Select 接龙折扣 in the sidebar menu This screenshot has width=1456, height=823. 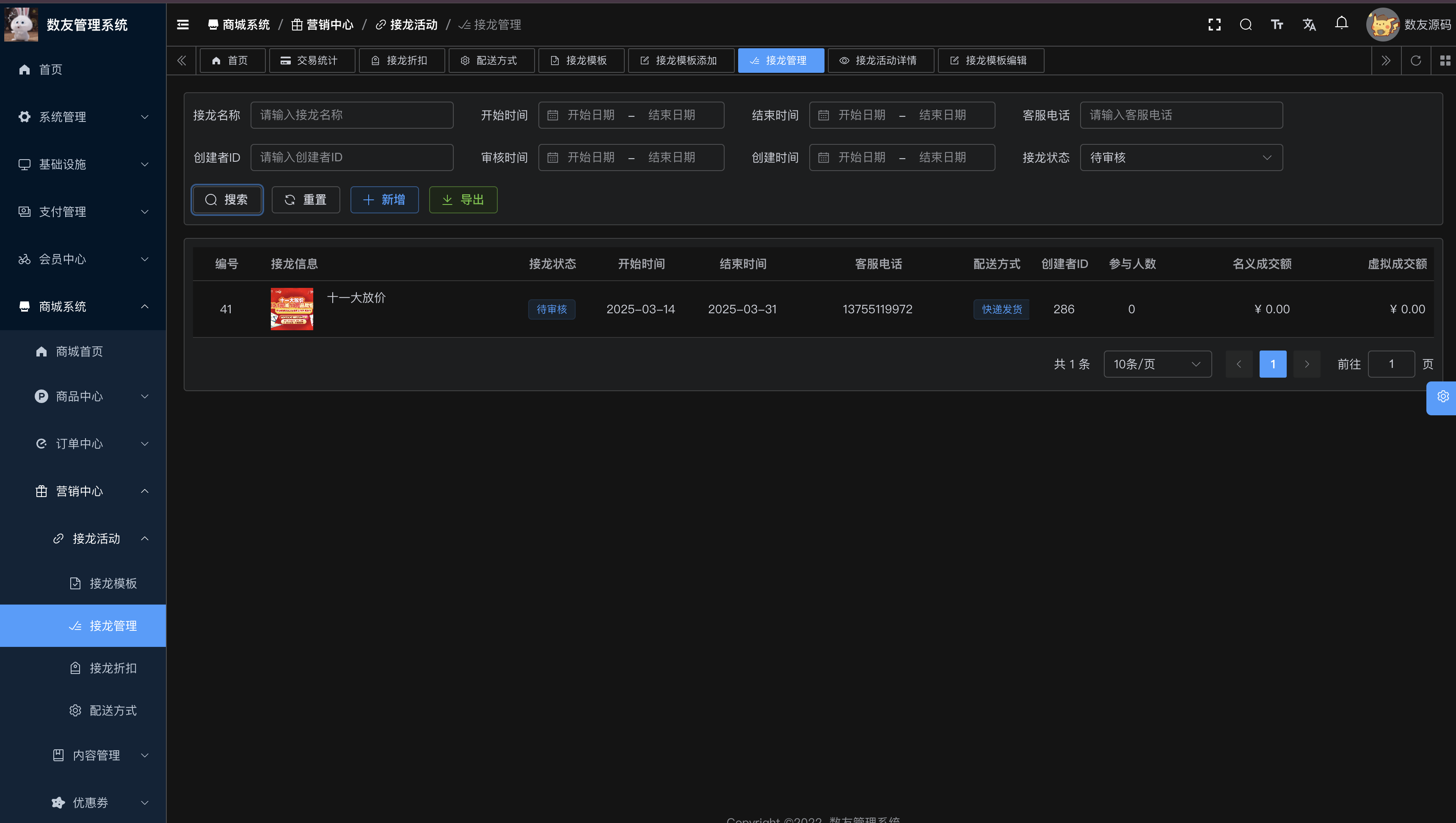pyautogui.click(x=113, y=668)
